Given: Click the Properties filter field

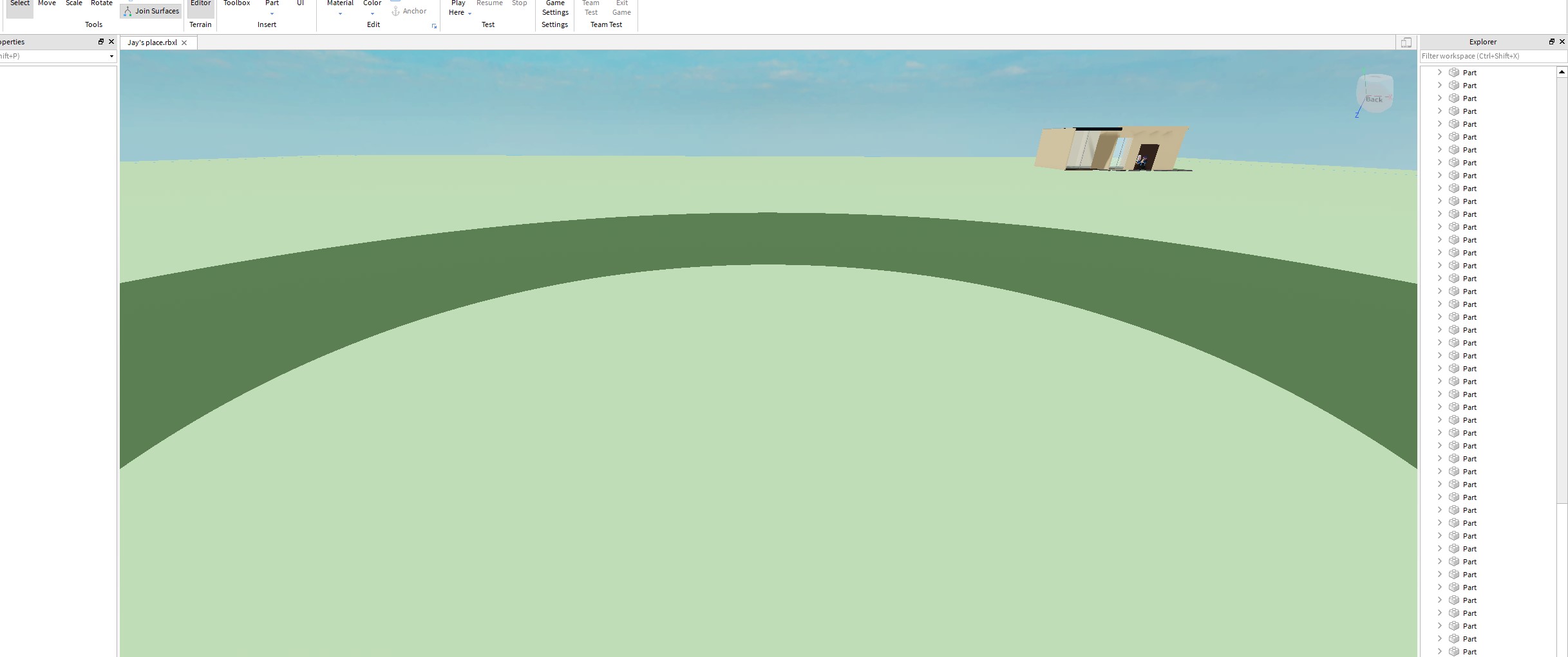Looking at the screenshot, I should pos(55,56).
